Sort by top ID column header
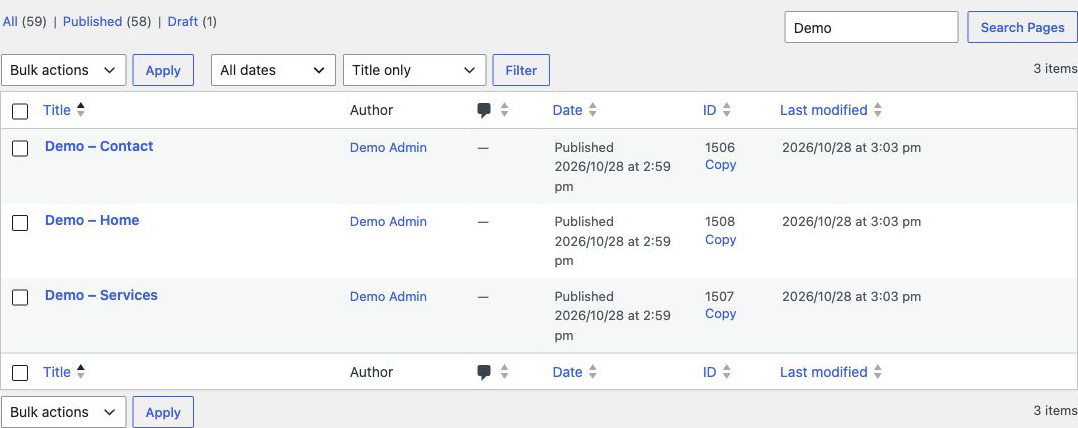The width and height of the screenshot is (1078, 428). tap(710, 110)
